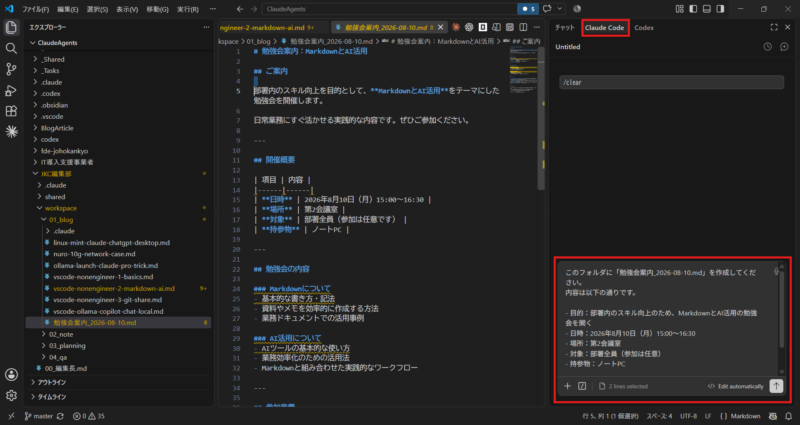This screenshot has height=425, width=800.
Task: Click the split editor right icon
Action: pos(523,27)
